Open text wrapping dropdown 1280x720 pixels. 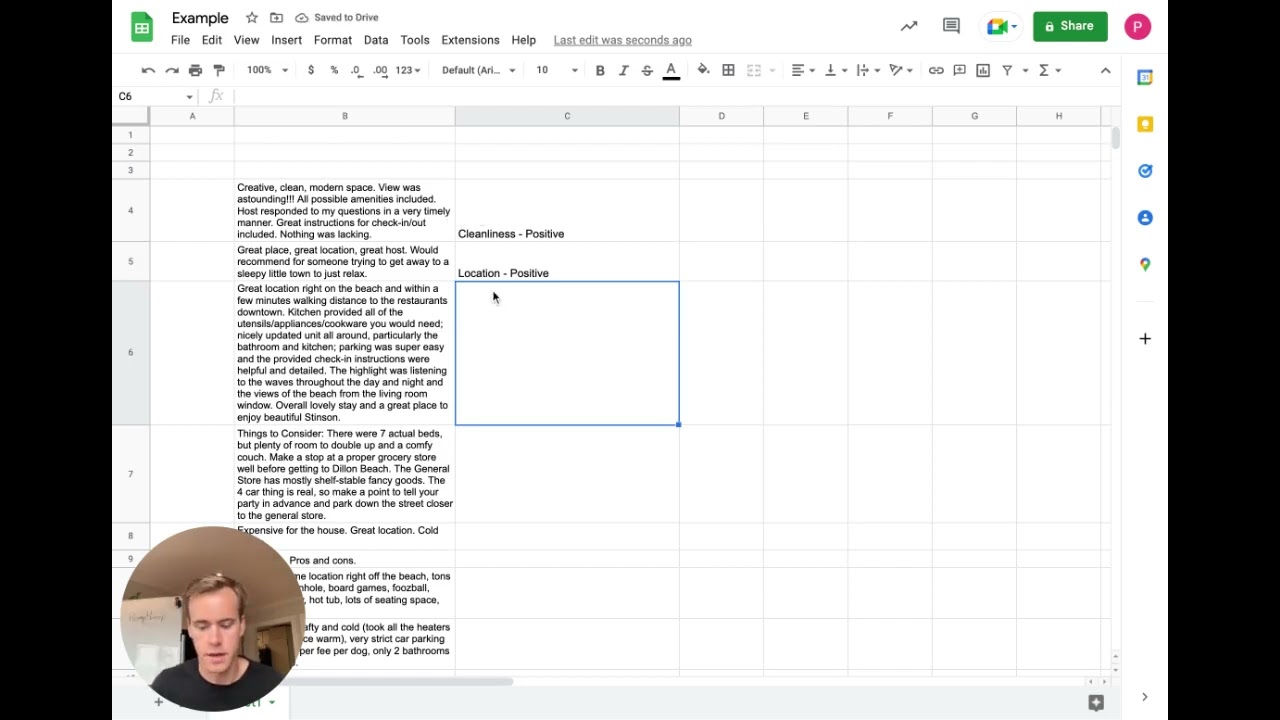coord(868,70)
